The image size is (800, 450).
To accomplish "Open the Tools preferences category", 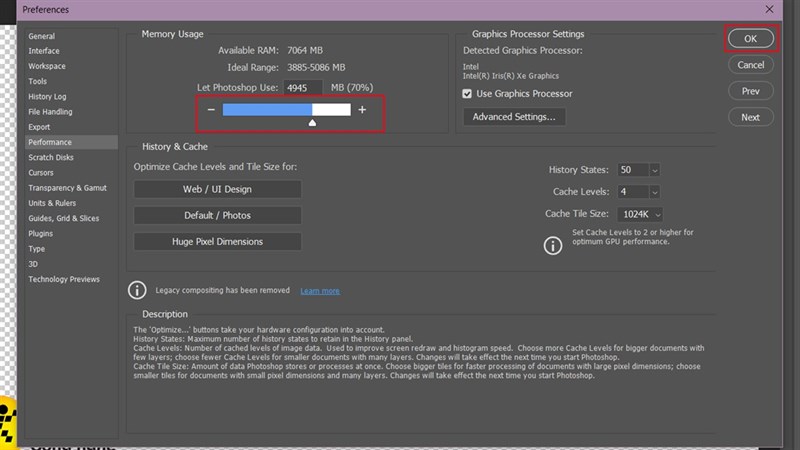I will [71, 81].
